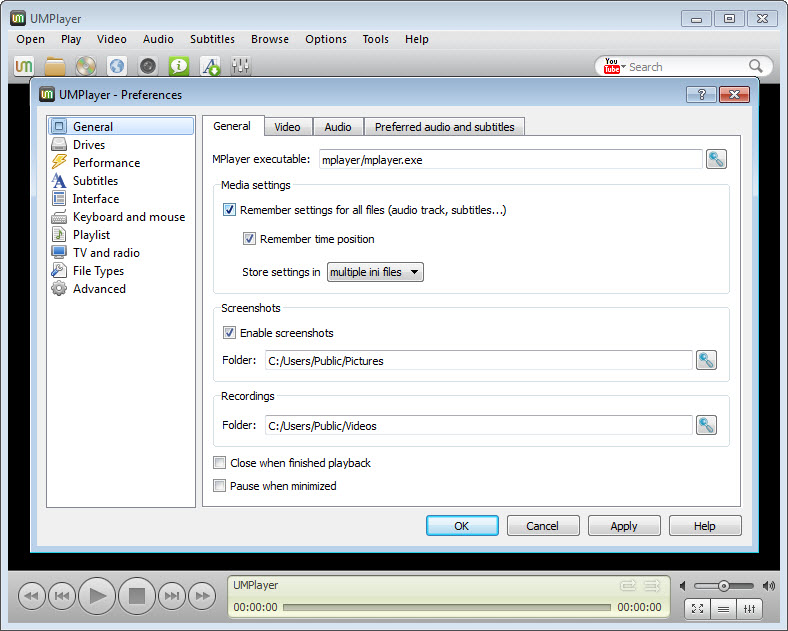This screenshot has width=788, height=631.
Task: Open the Play menu
Action: click(71, 39)
